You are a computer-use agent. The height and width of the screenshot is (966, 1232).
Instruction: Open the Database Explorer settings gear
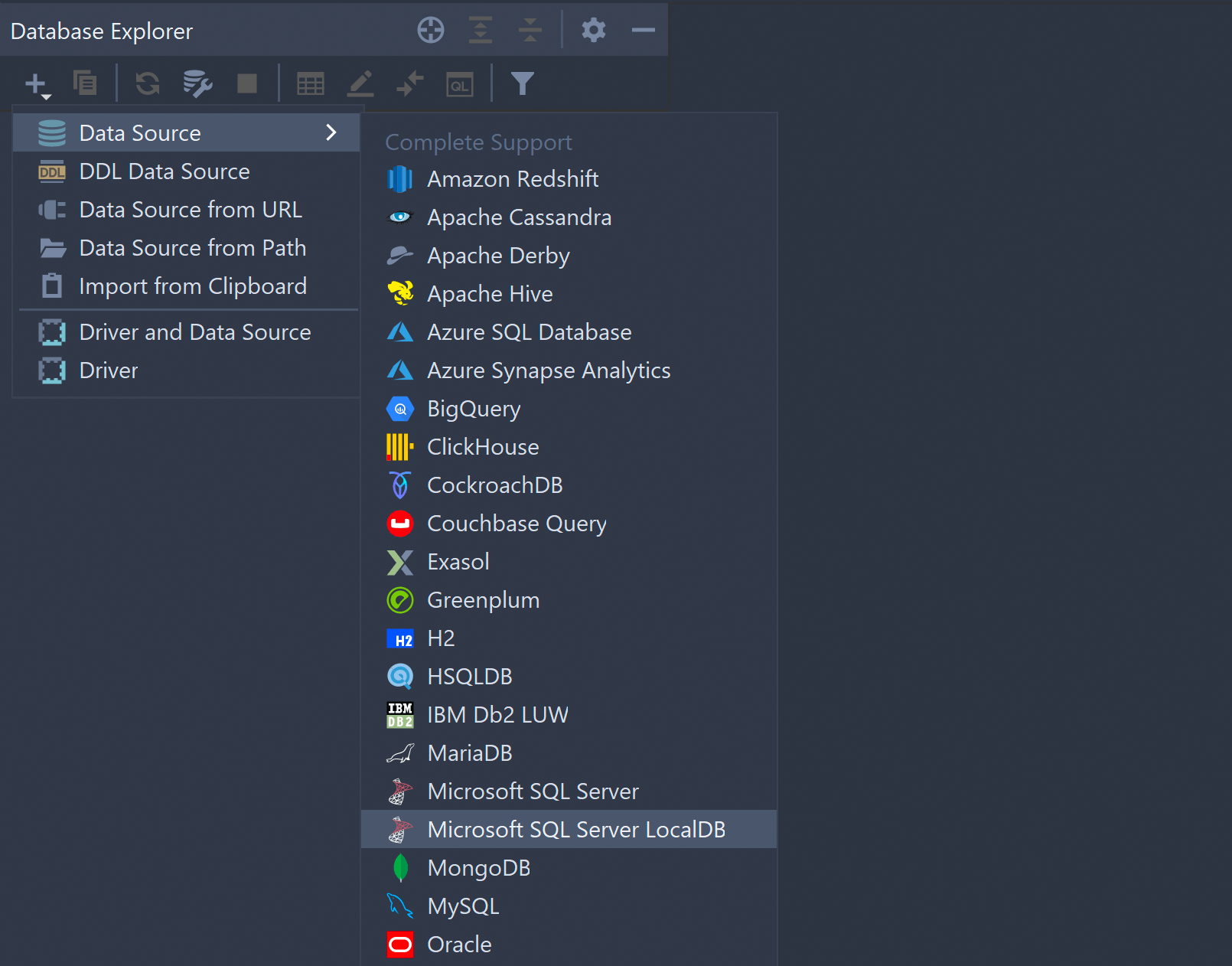pos(593,30)
